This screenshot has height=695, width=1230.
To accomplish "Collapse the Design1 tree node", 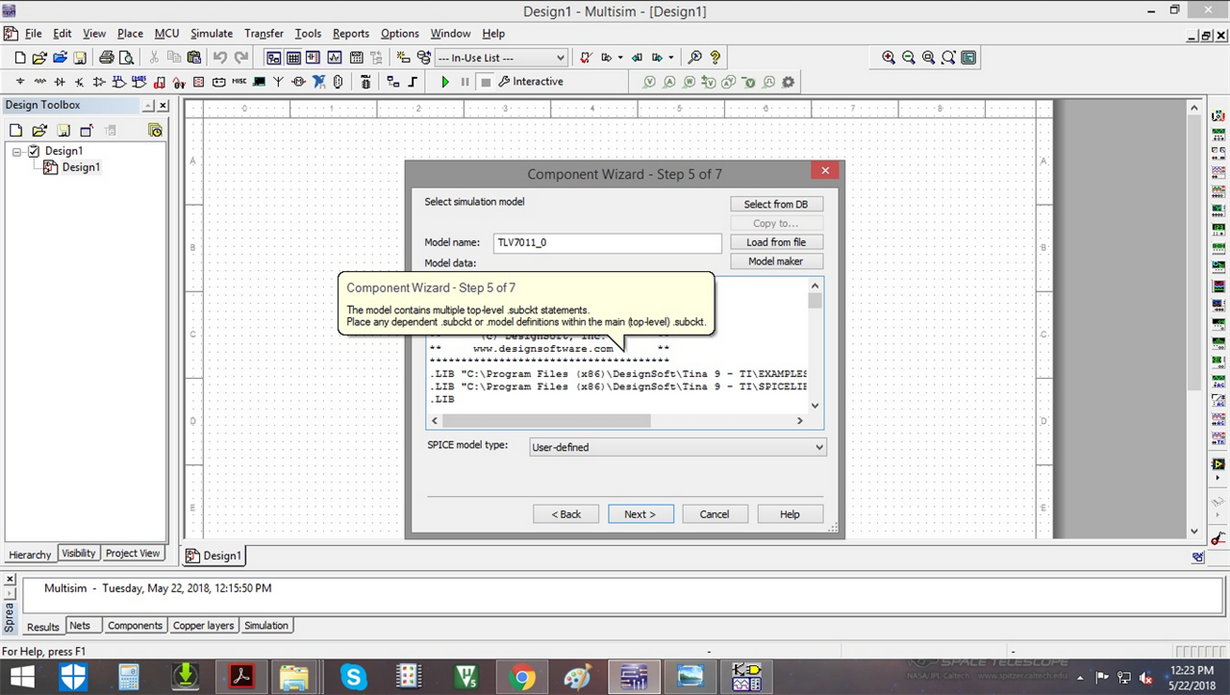I will 17,151.
